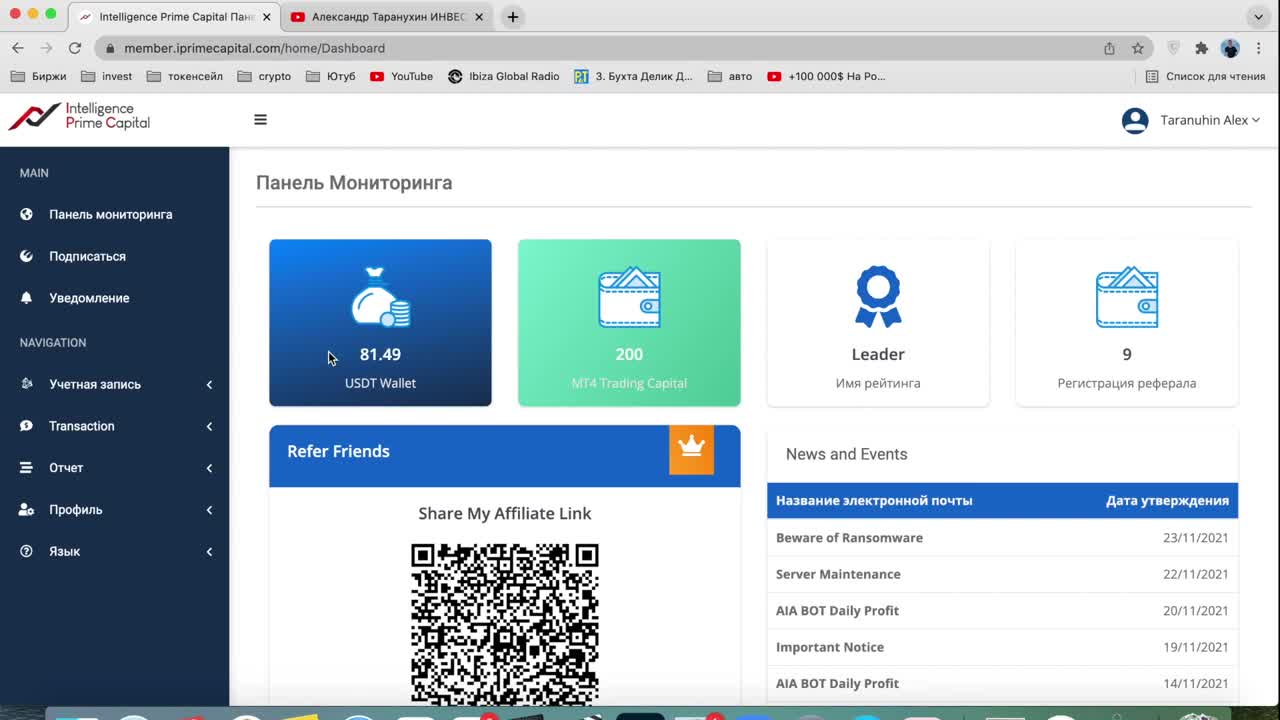Screen dimensions: 1280x720
Task: Click the address bar URL field
Action: coord(600,48)
